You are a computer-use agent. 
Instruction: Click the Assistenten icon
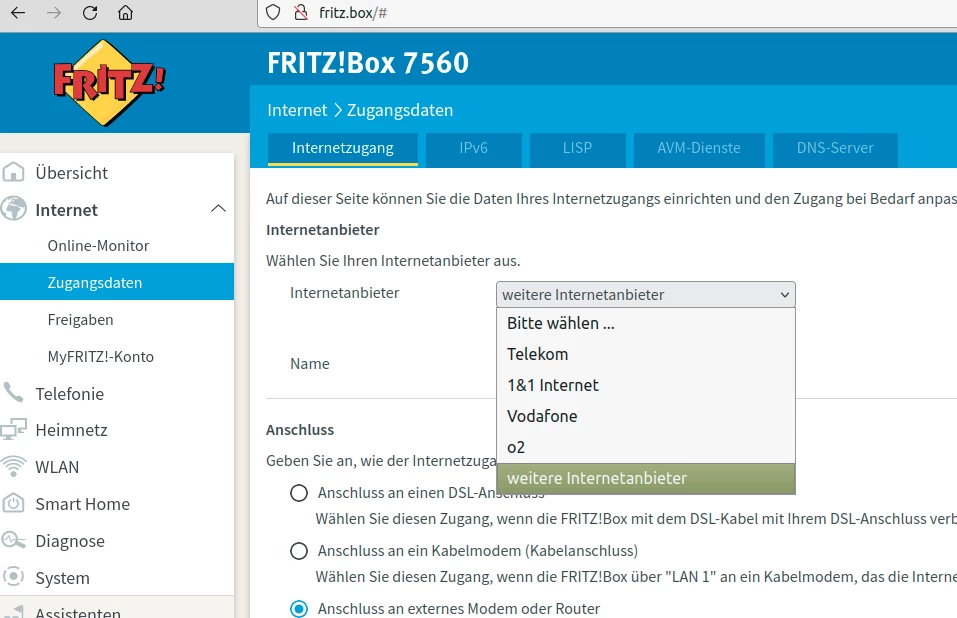click(13, 612)
